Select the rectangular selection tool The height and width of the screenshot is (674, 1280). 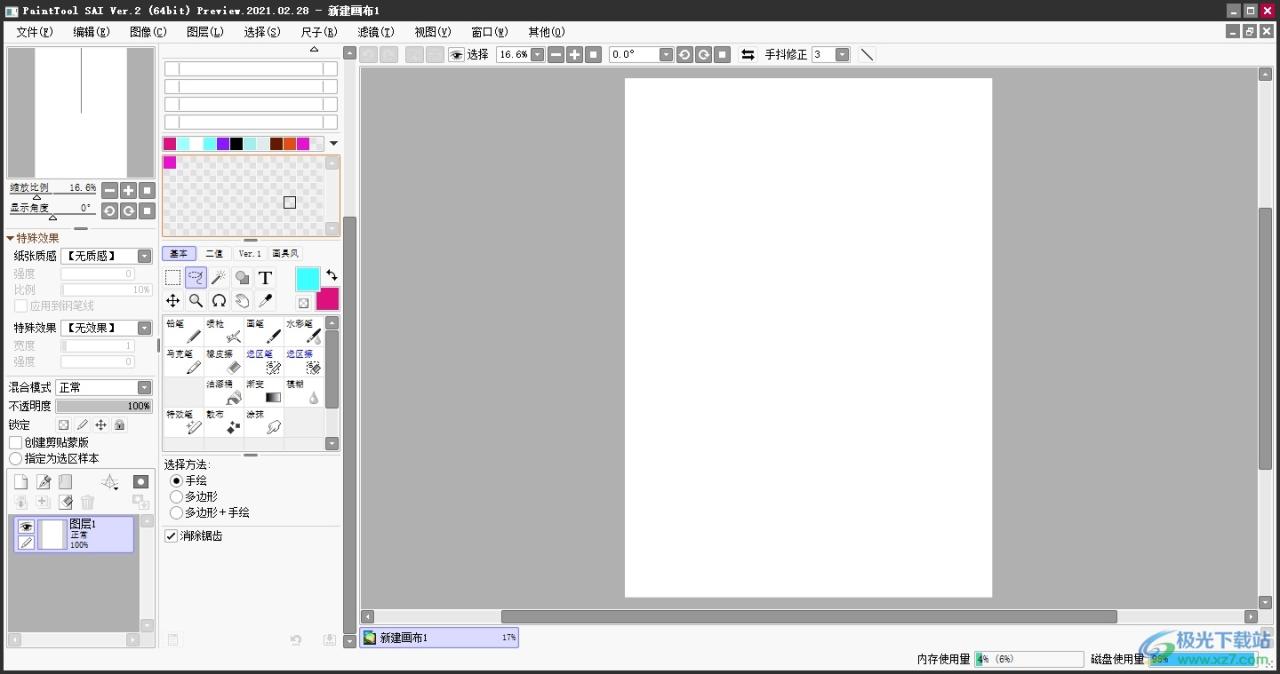point(173,278)
